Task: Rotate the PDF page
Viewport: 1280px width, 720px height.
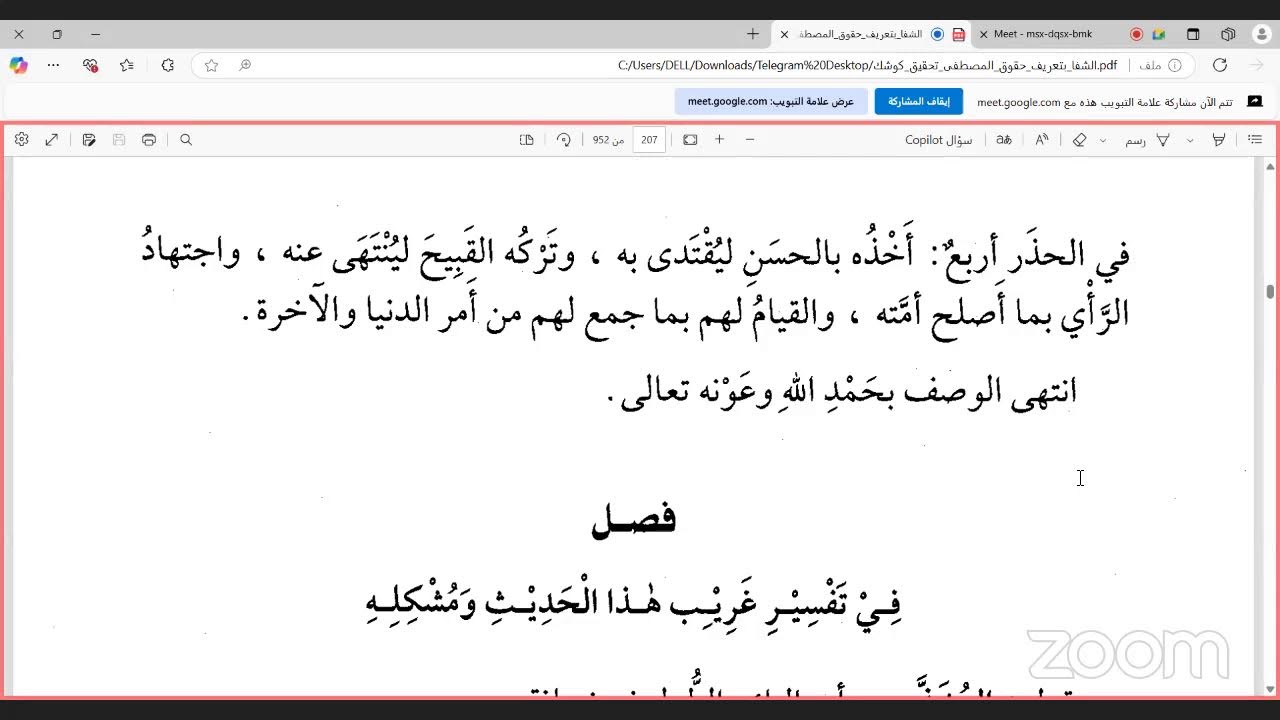Action: pyautogui.click(x=564, y=140)
